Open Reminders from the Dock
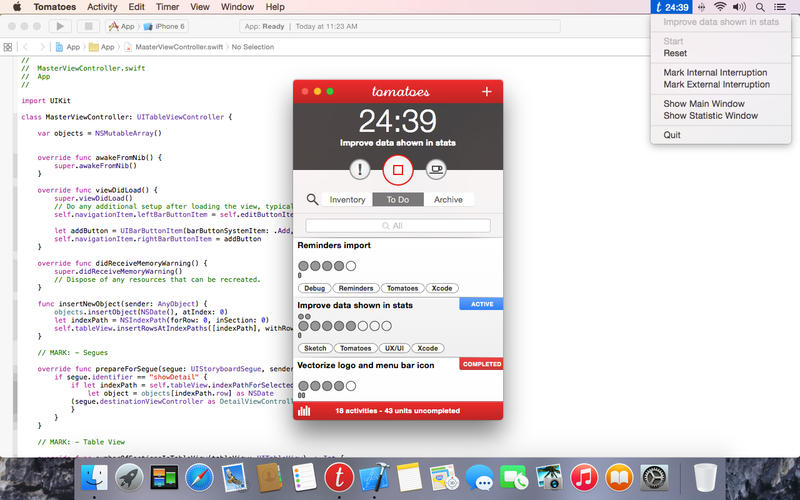800x500 pixels. pyautogui.click(x=304, y=478)
